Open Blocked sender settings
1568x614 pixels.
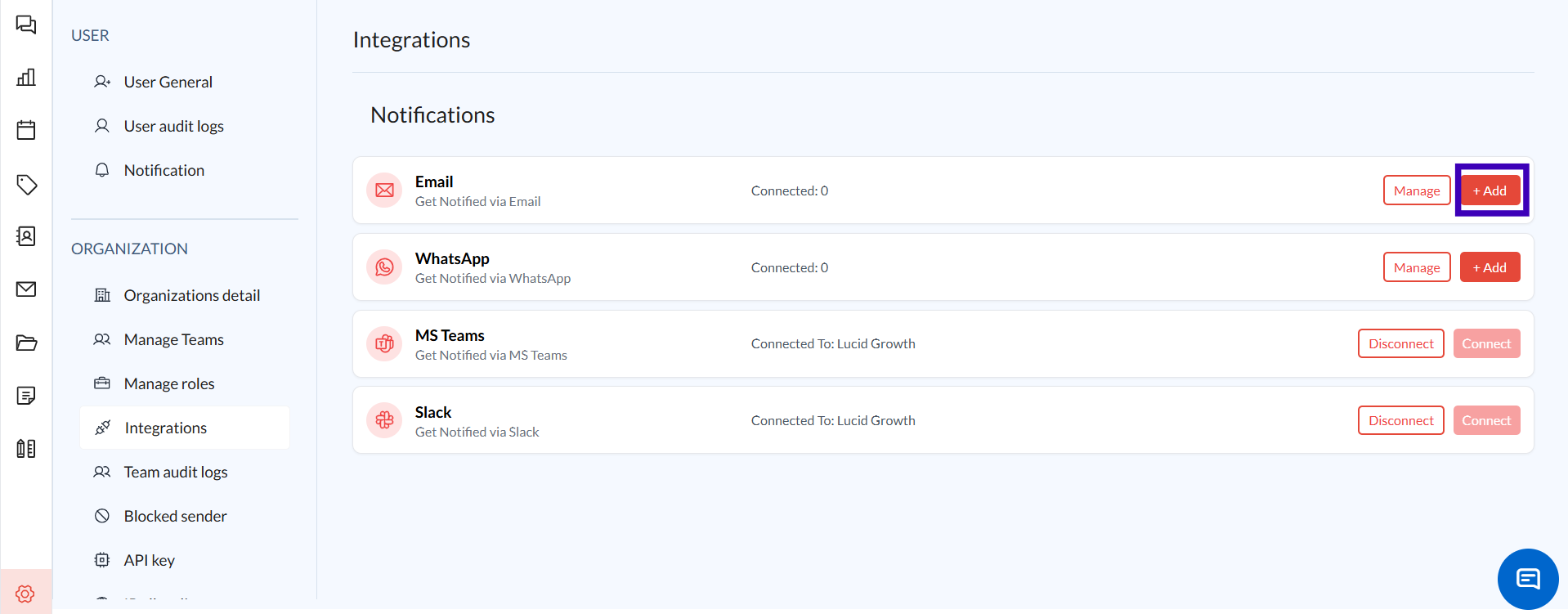[176, 516]
